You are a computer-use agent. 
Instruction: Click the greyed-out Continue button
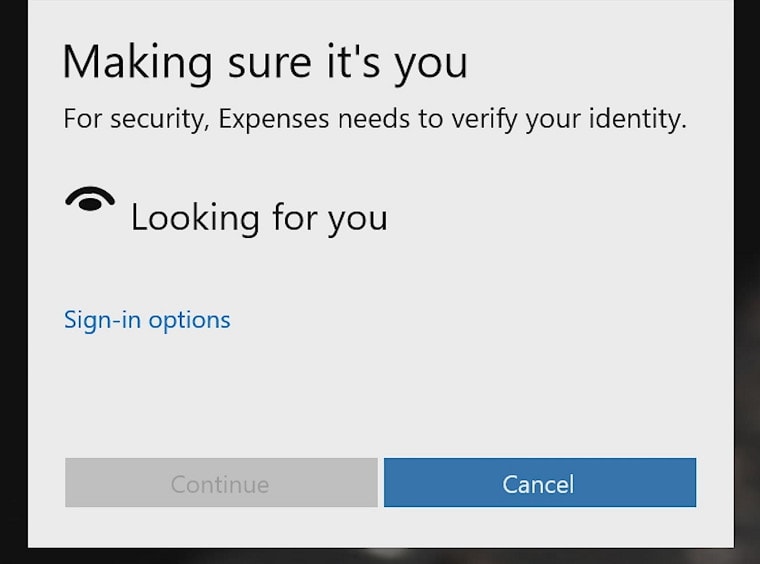click(221, 484)
